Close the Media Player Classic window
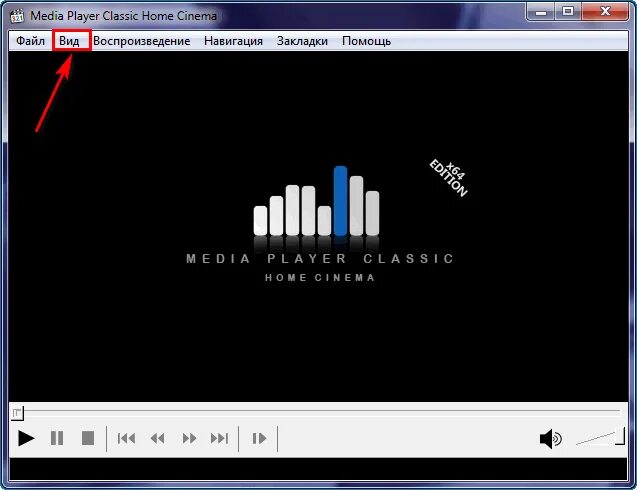Image resolution: width=637 pixels, height=490 pixels. tap(605, 12)
